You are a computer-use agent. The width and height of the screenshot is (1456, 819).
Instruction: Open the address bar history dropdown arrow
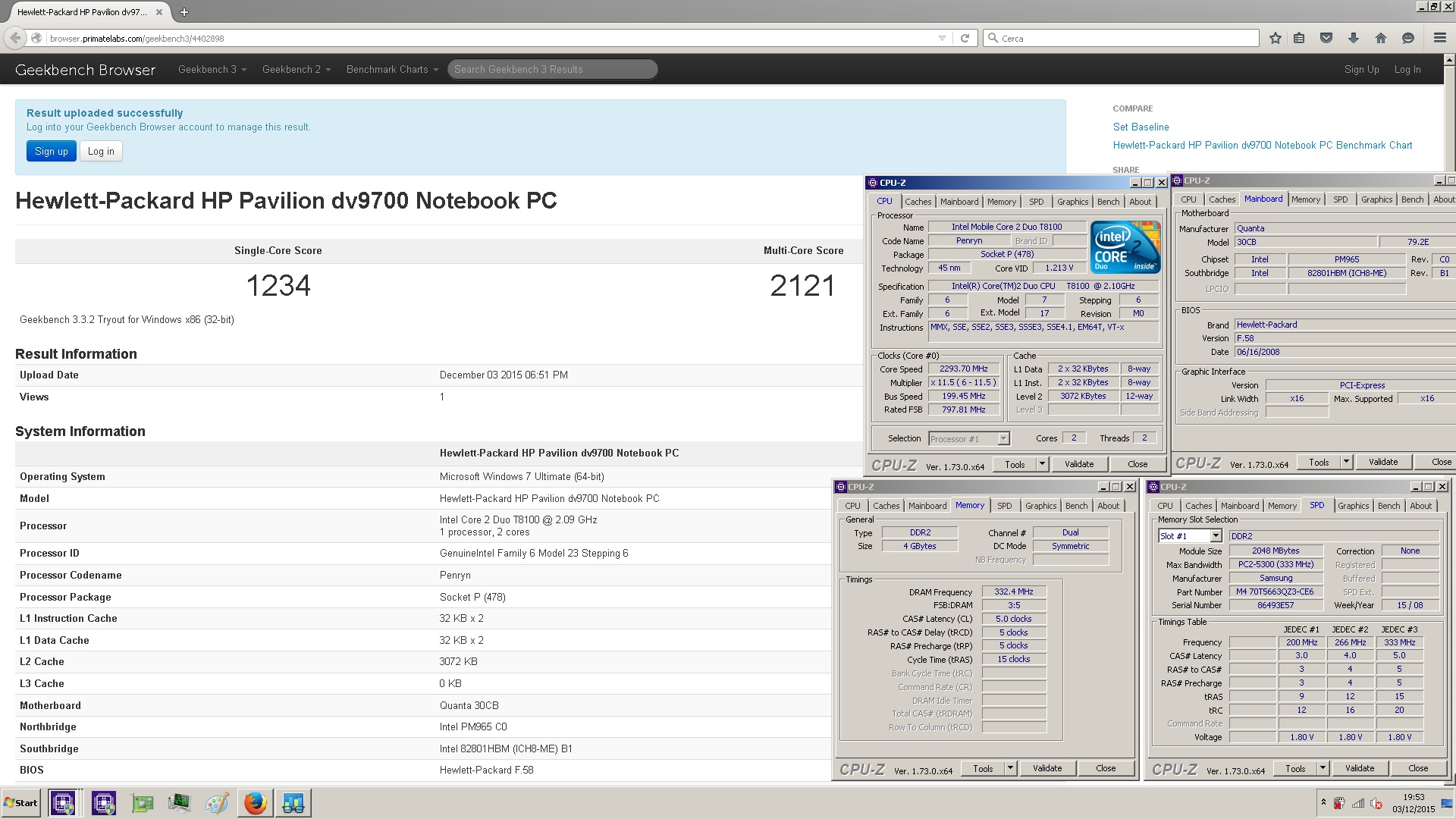tap(942, 38)
